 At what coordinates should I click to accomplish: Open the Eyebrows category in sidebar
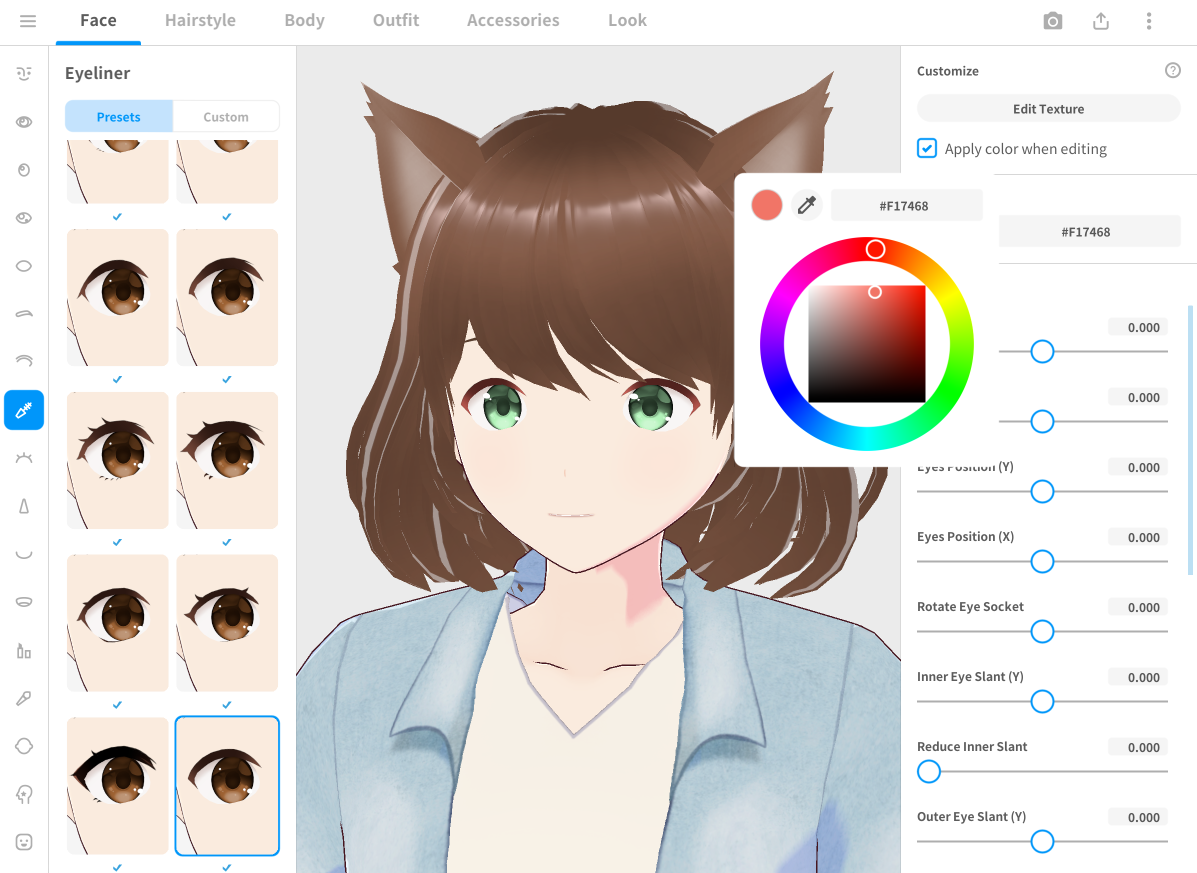(x=24, y=314)
